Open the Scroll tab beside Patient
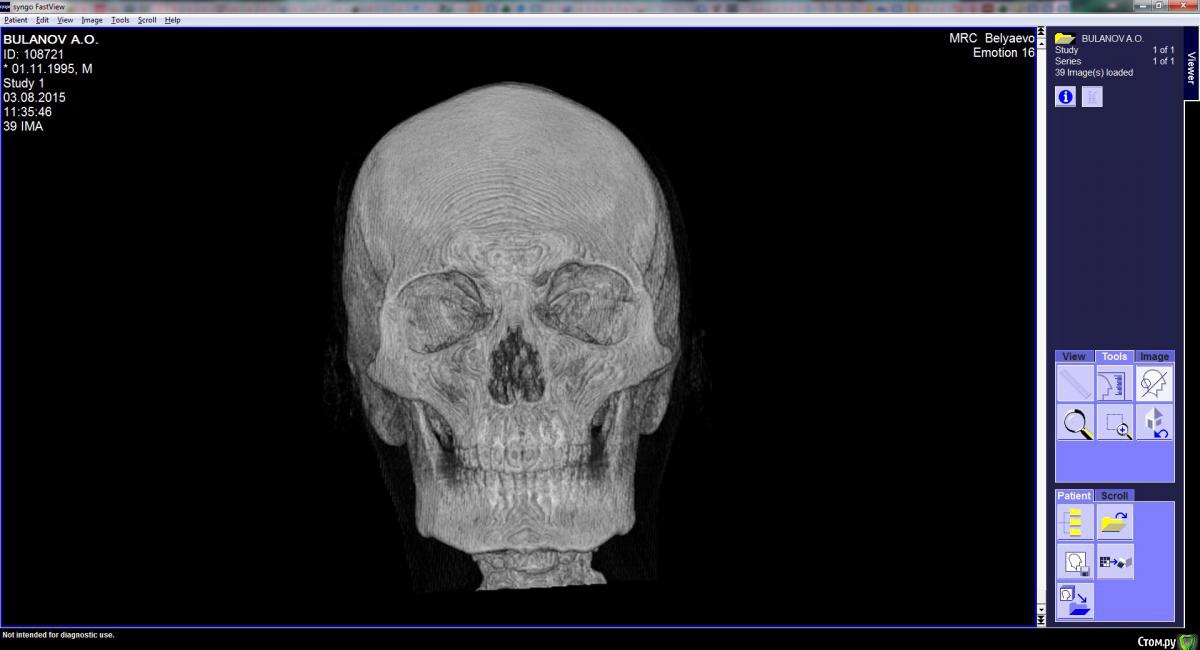 1114,495
